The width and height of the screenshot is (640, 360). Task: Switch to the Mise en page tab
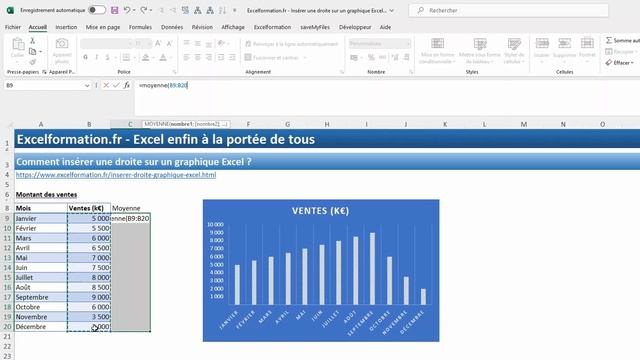coord(103,27)
